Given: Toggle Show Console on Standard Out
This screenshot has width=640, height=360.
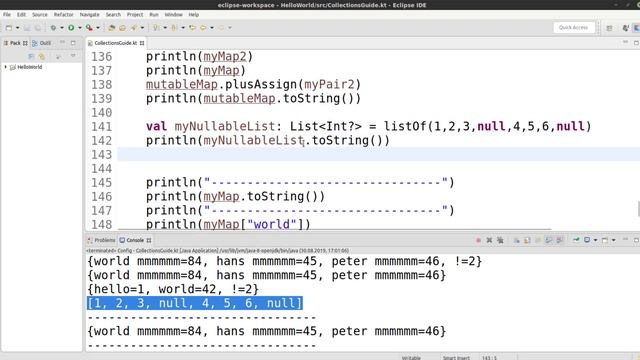Looking at the screenshot, I should coord(549,240).
